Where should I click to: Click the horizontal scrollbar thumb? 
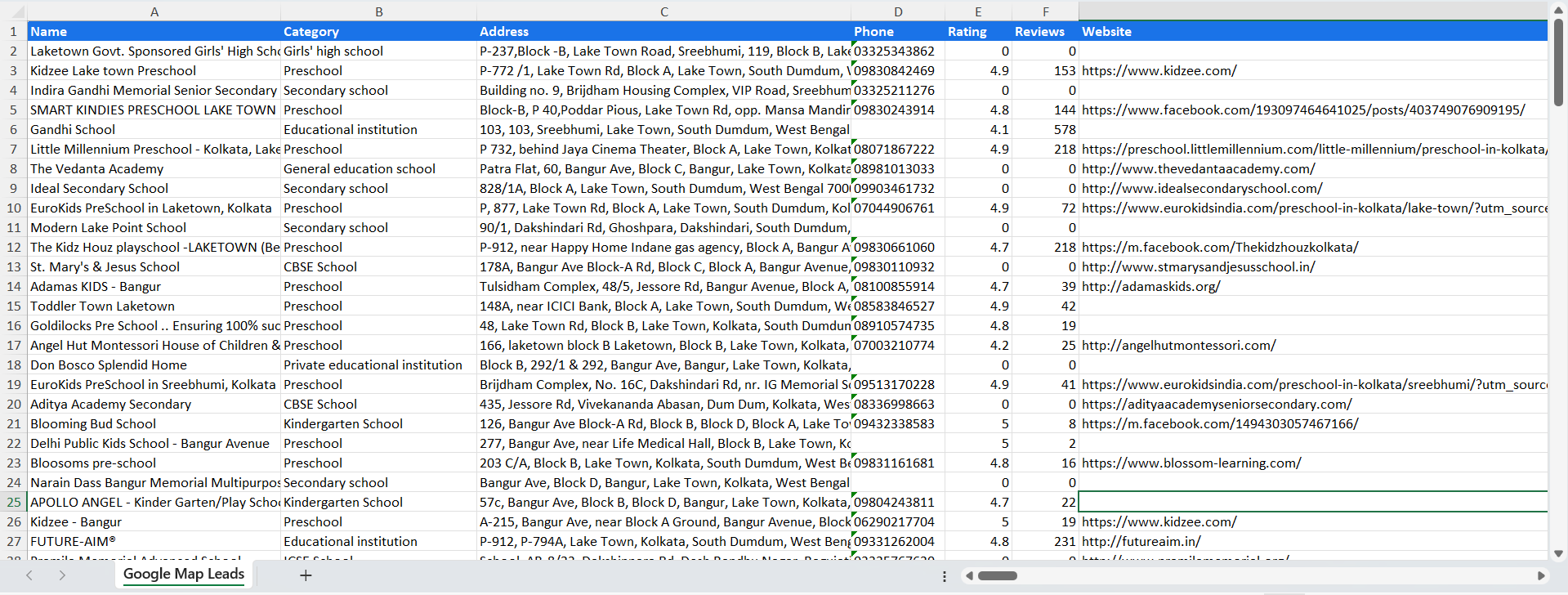point(997,576)
